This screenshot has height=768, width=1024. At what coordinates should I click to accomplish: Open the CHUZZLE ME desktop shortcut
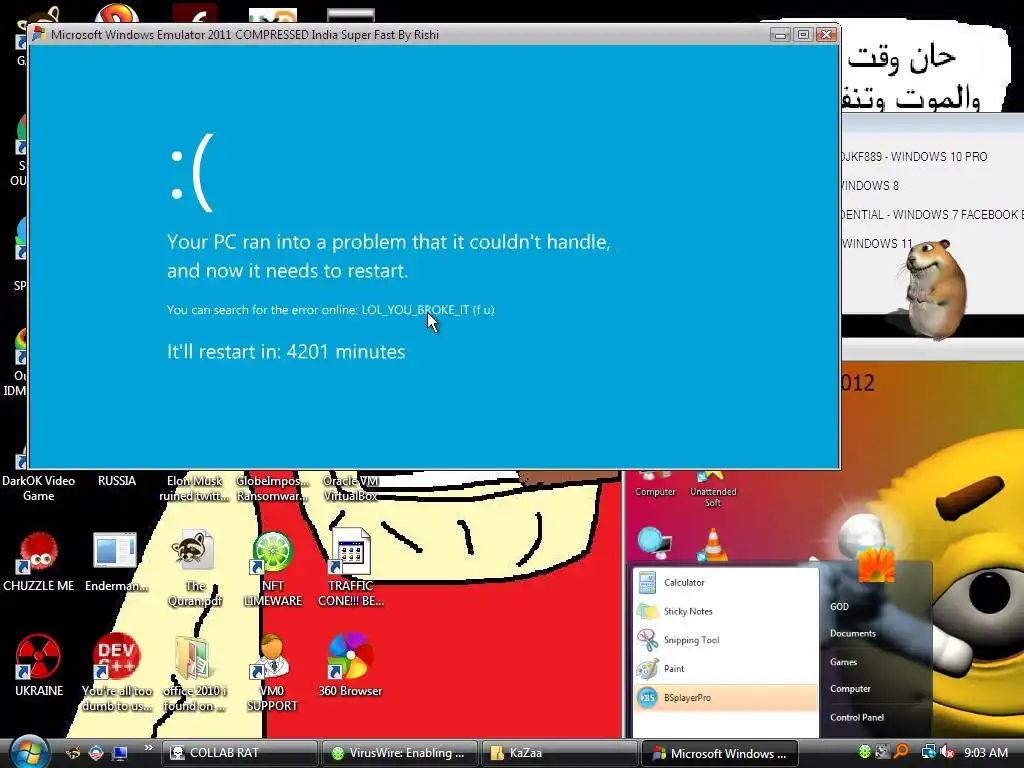39,562
